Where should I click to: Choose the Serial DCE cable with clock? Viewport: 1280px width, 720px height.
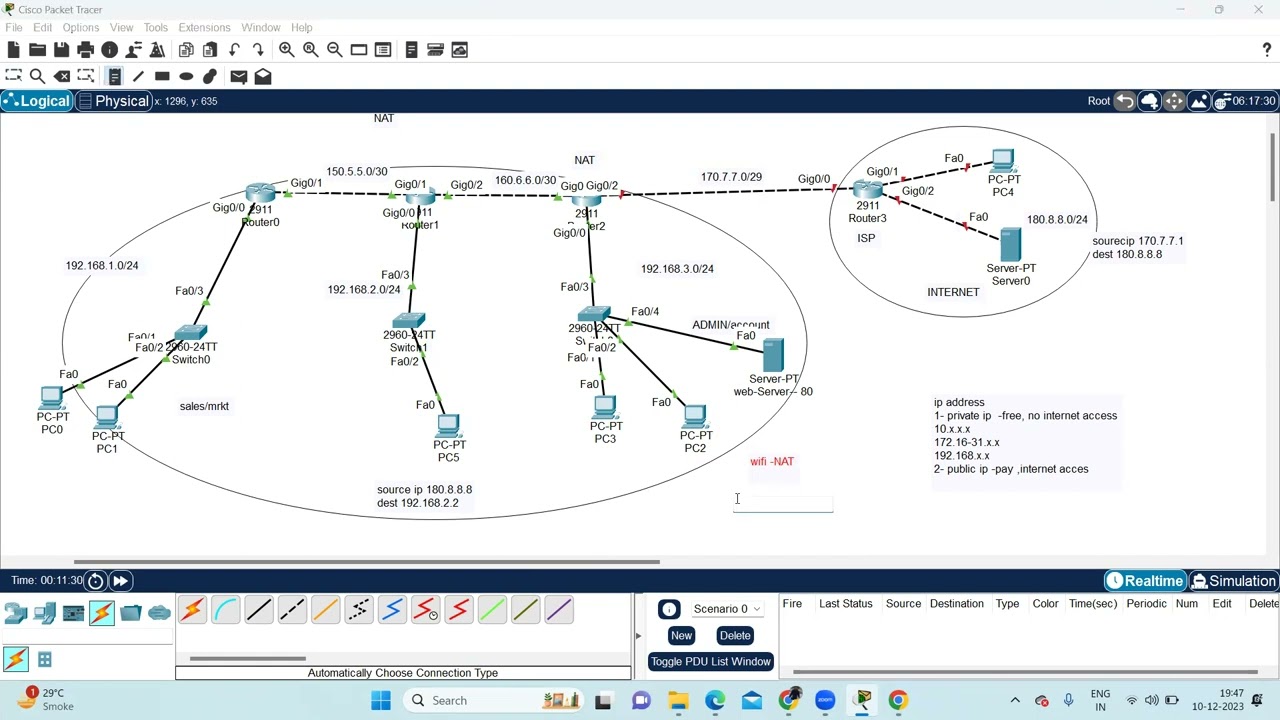(x=425, y=609)
